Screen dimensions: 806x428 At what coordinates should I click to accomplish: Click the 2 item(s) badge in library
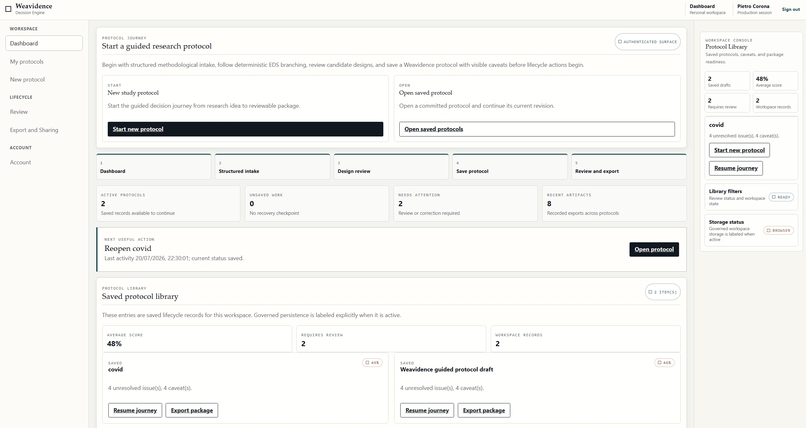(663, 292)
